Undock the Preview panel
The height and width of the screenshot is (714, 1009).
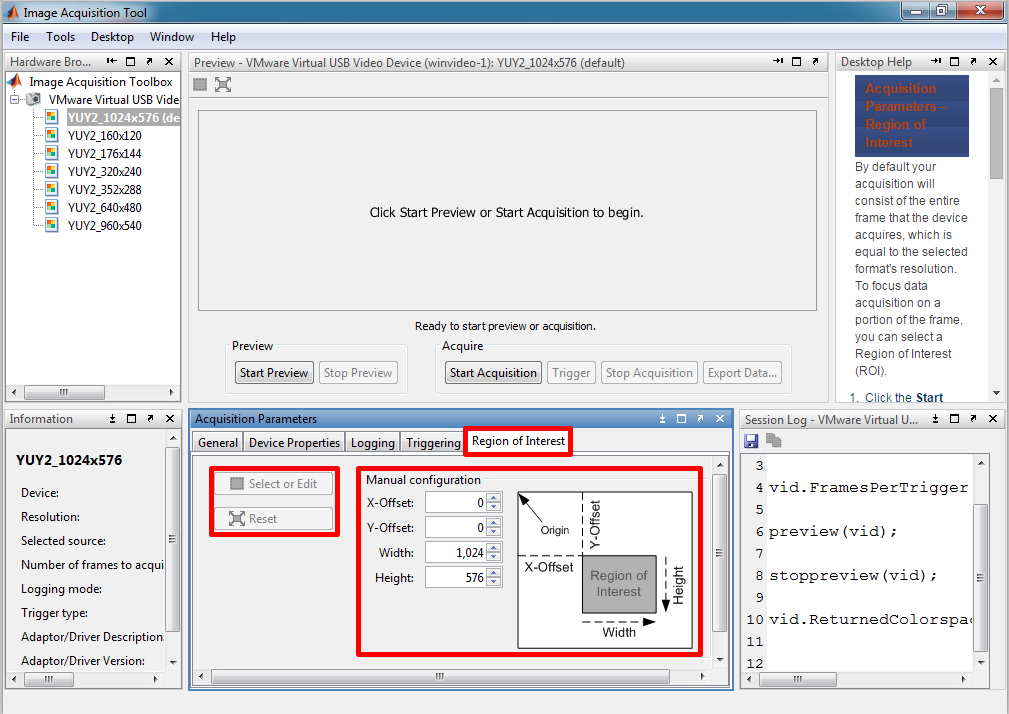(815, 61)
